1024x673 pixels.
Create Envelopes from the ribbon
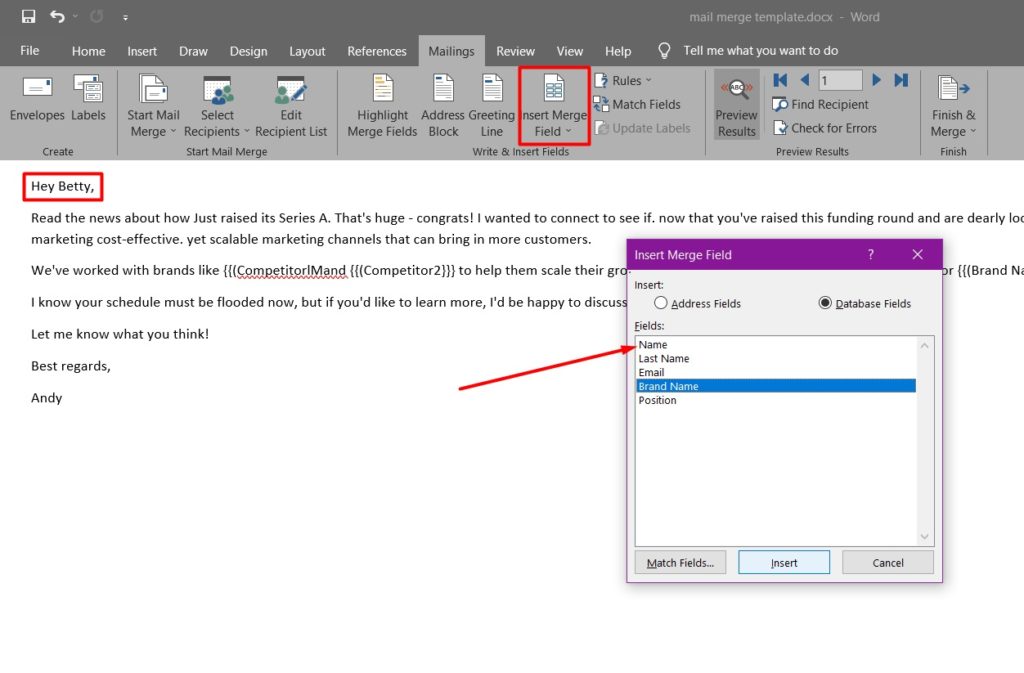coord(37,99)
